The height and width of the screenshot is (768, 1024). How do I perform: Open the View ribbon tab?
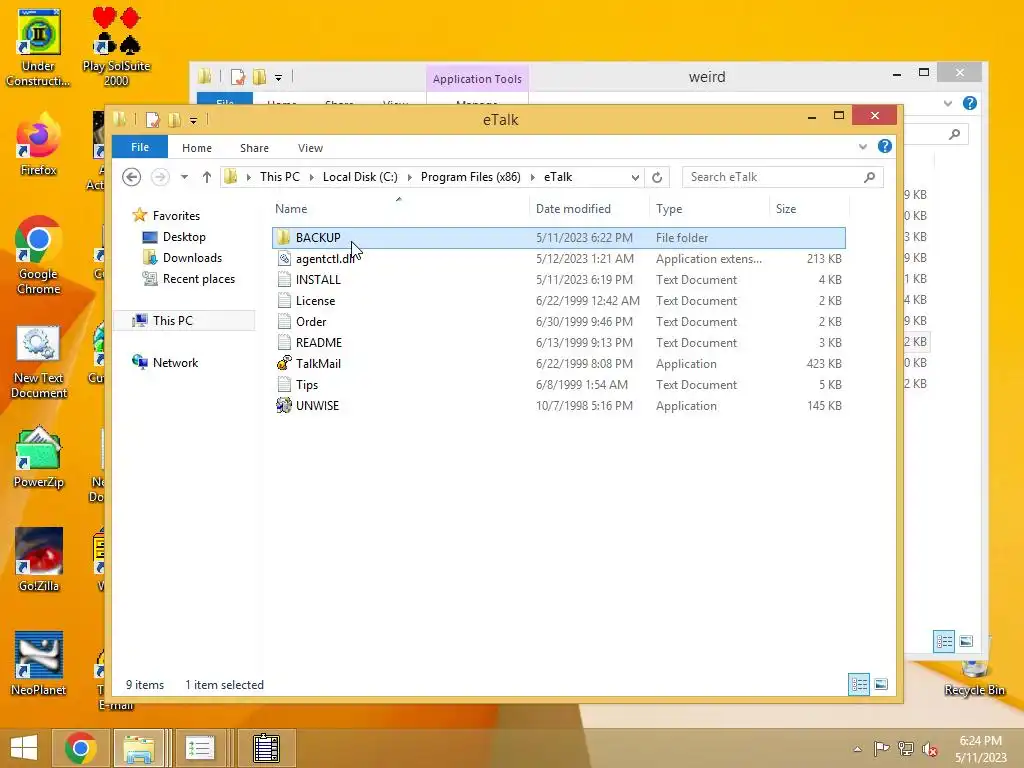[x=310, y=148]
